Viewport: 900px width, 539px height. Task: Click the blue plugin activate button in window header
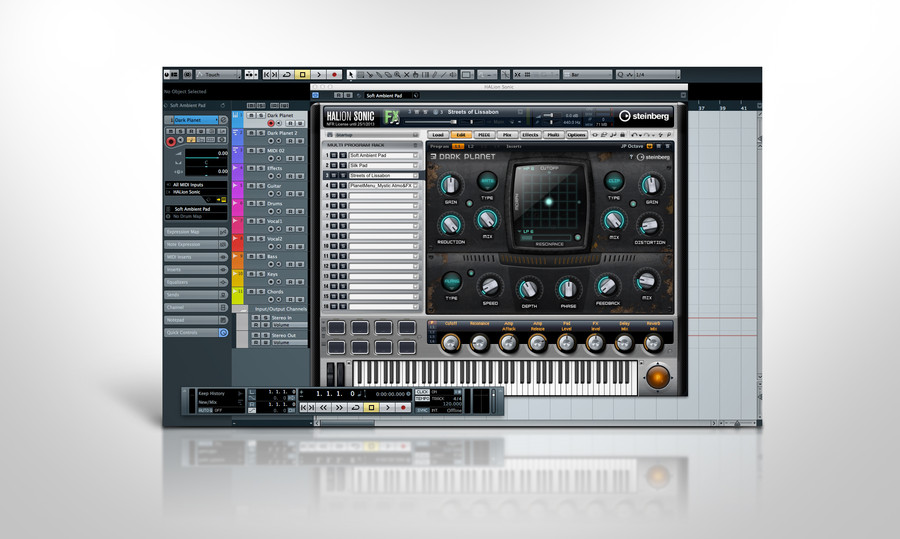click(315, 95)
